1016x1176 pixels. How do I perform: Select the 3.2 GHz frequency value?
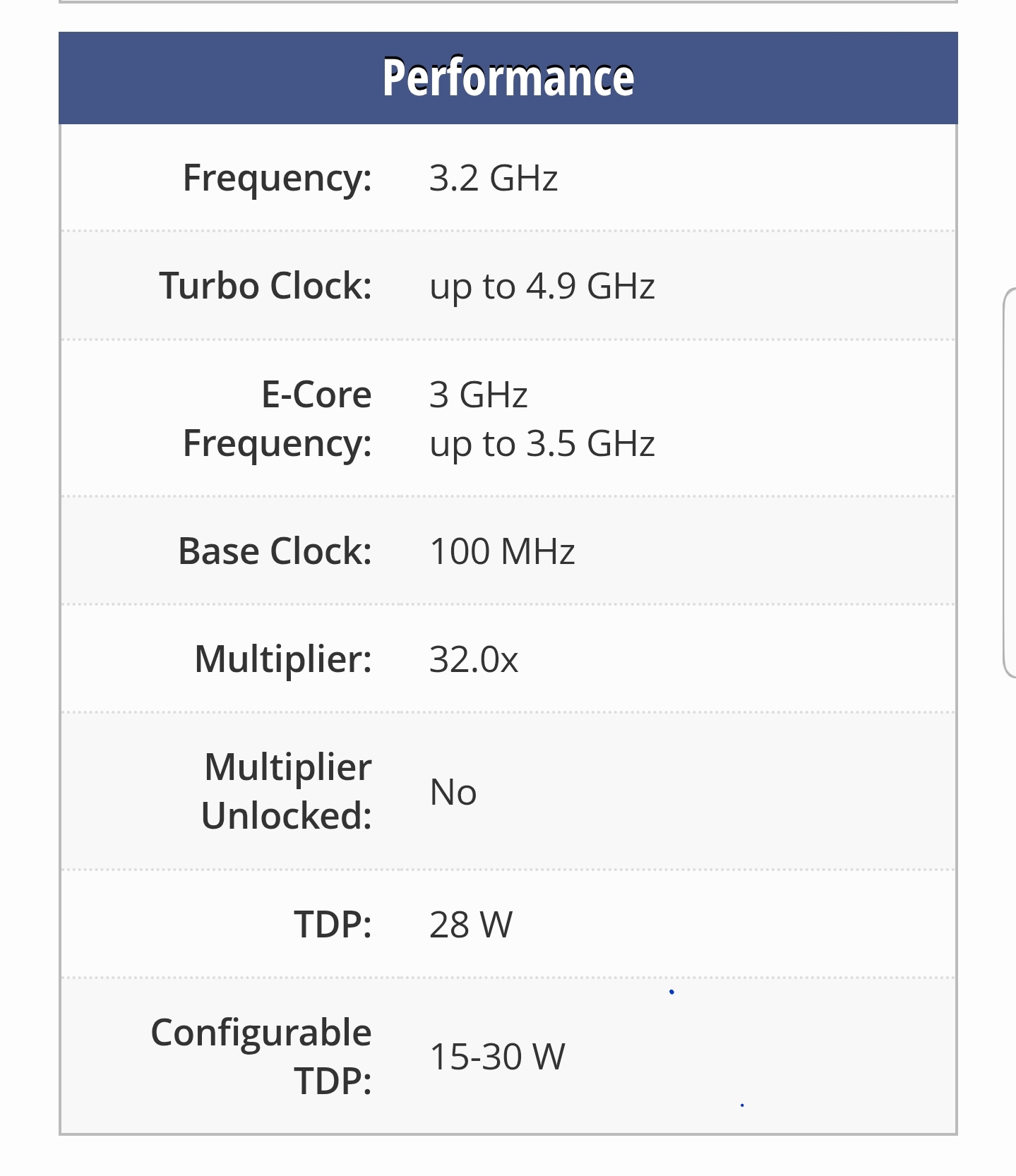494,178
